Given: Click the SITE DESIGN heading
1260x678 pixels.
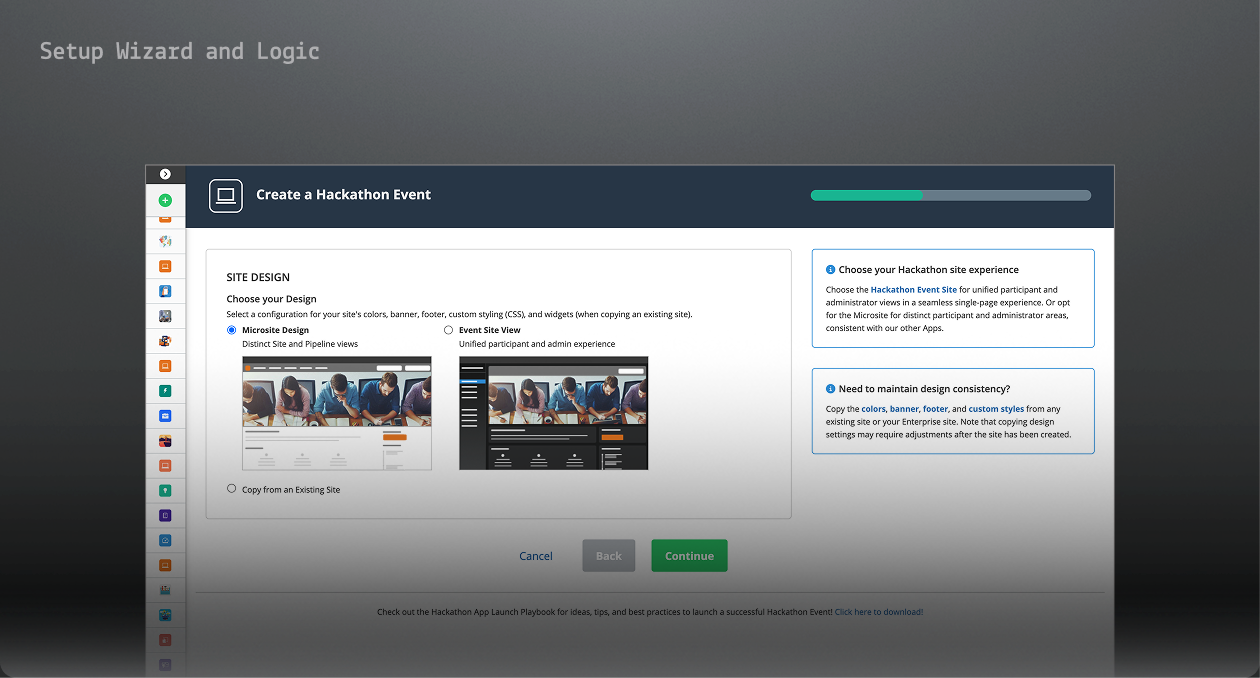Looking at the screenshot, I should [x=258, y=277].
